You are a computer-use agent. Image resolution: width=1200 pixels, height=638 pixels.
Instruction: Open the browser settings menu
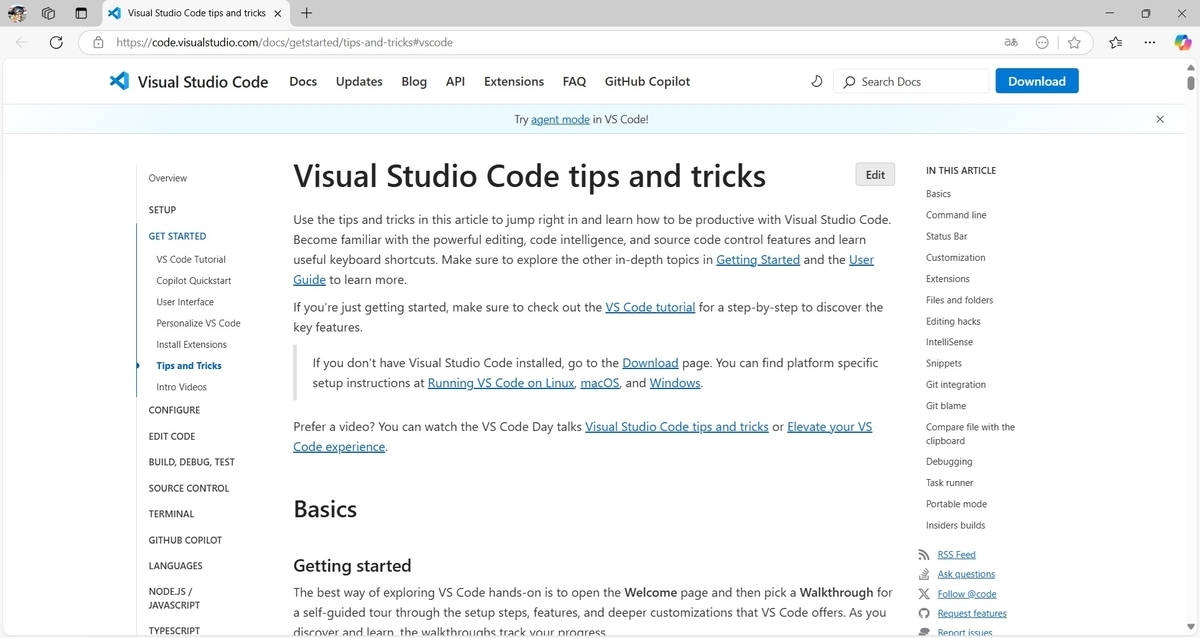coord(1150,42)
